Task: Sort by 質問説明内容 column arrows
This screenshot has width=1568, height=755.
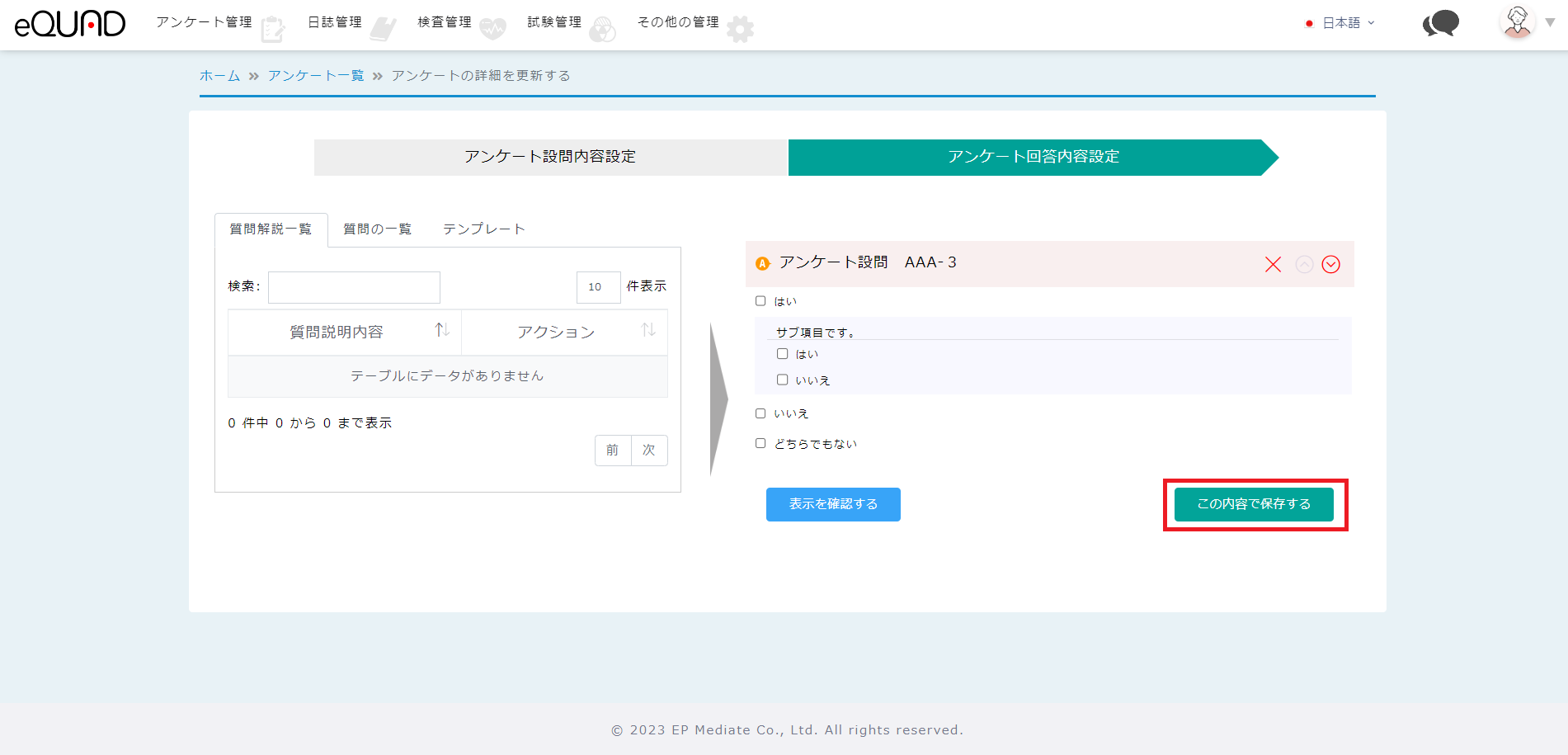Action: (x=442, y=330)
